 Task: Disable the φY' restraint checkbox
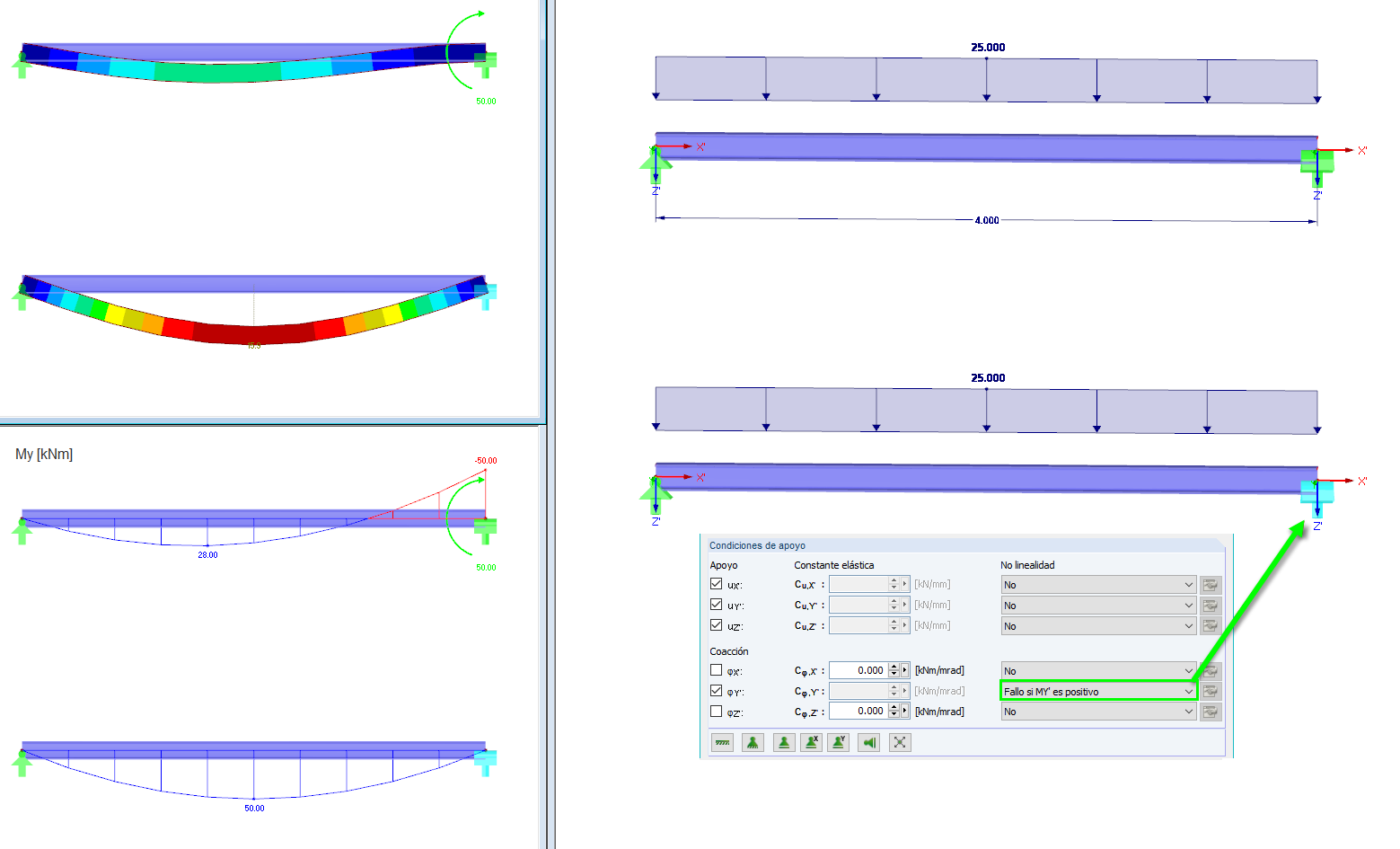coord(716,691)
